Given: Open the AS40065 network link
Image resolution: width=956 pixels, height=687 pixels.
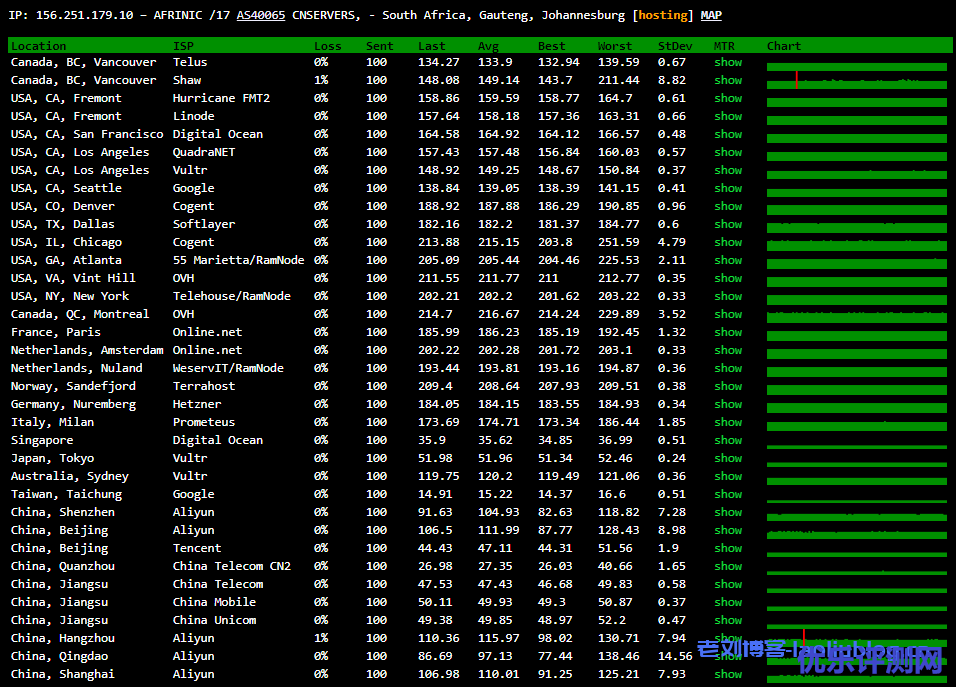Looking at the screenshot, I should pyautogui.click(x=260, y=15).
